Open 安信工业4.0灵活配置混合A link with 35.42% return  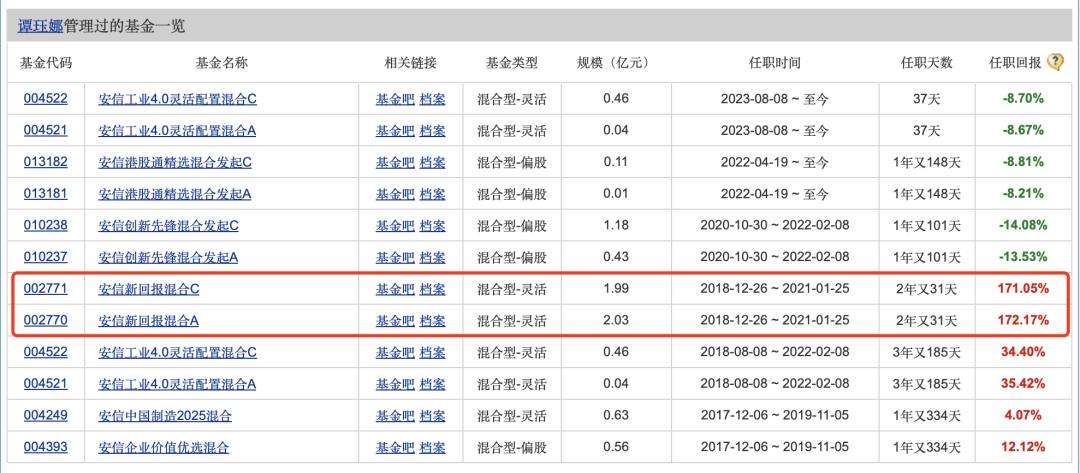click(177, 383)
